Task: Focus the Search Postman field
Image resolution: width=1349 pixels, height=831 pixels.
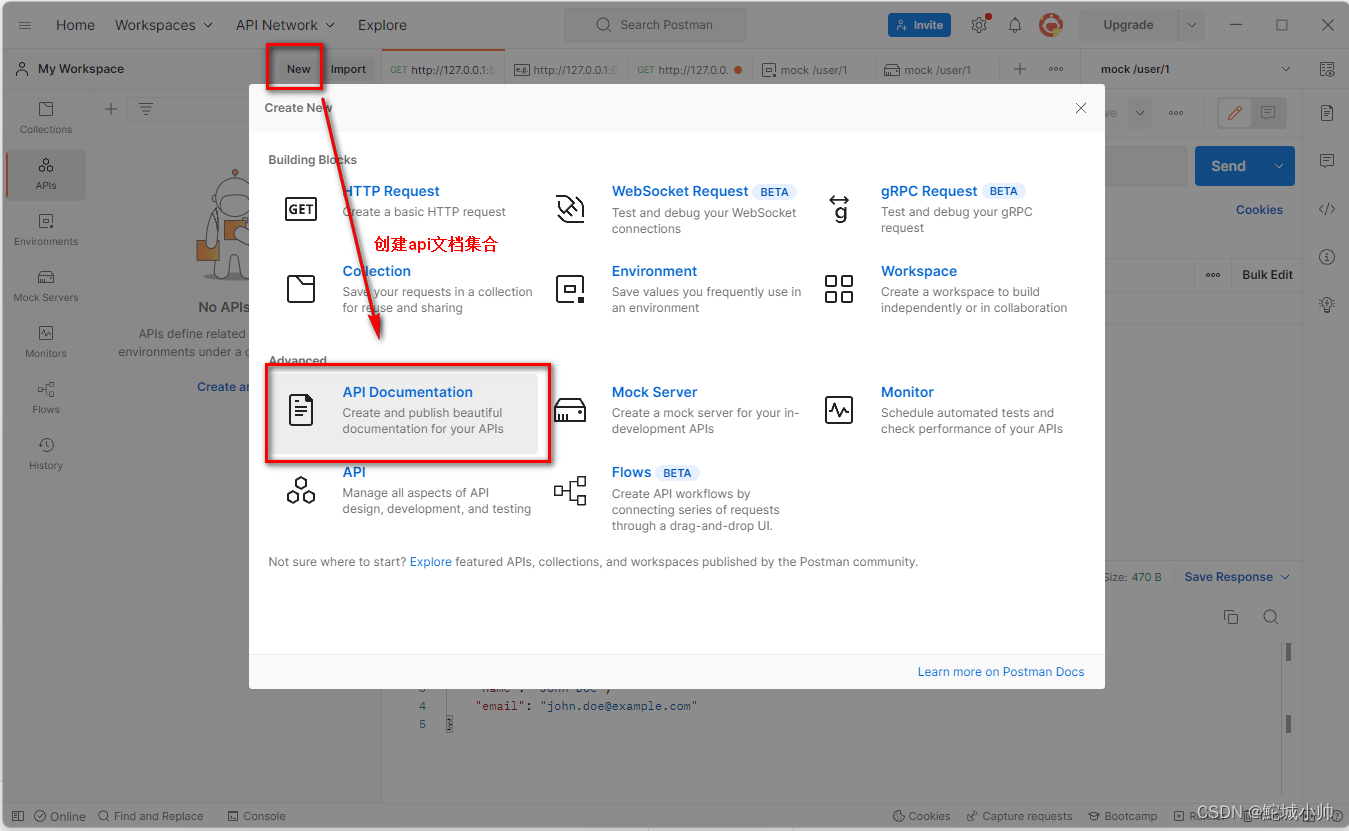Action: pos(655,25)
